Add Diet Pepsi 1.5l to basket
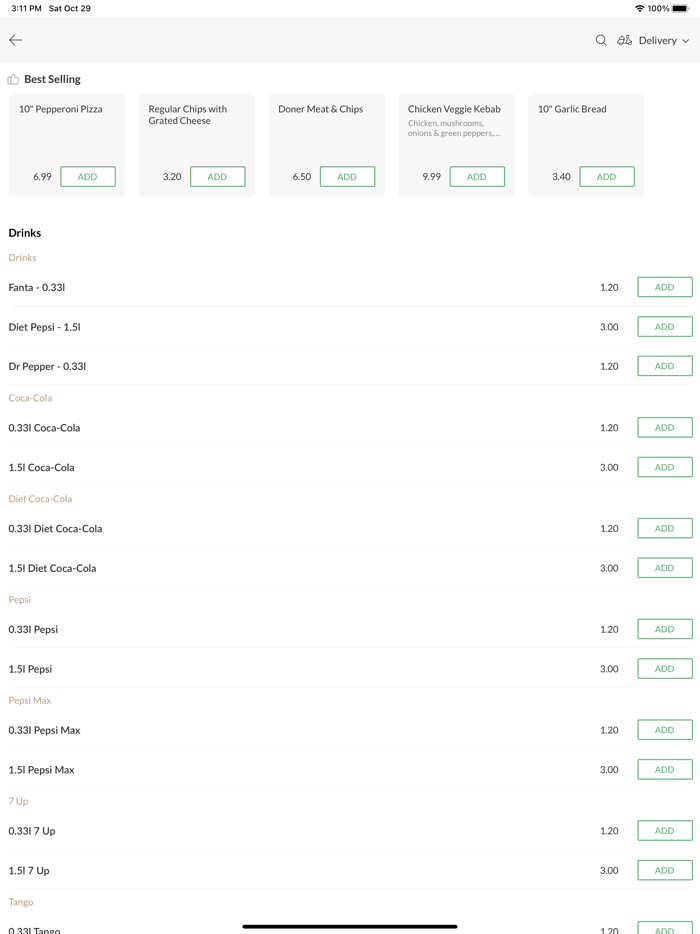 [664, 327]
